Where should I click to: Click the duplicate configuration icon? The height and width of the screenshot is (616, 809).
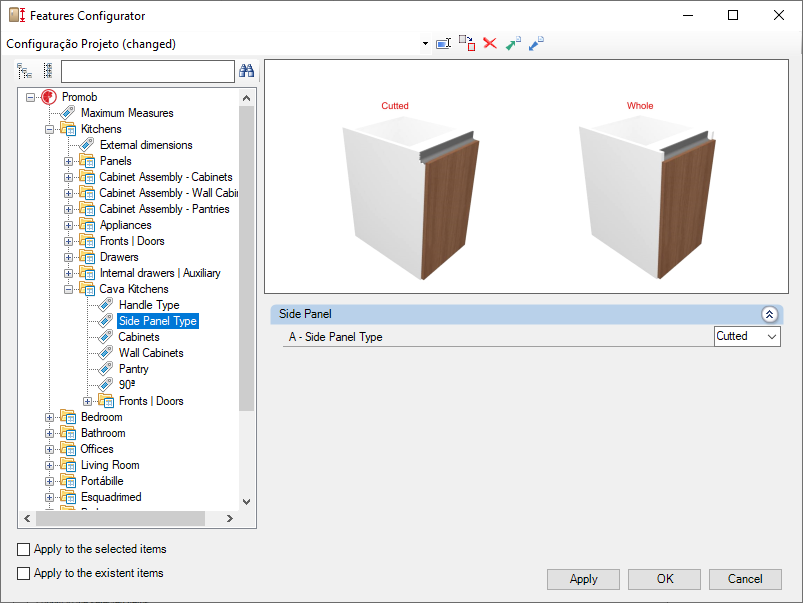pos(466,43)
